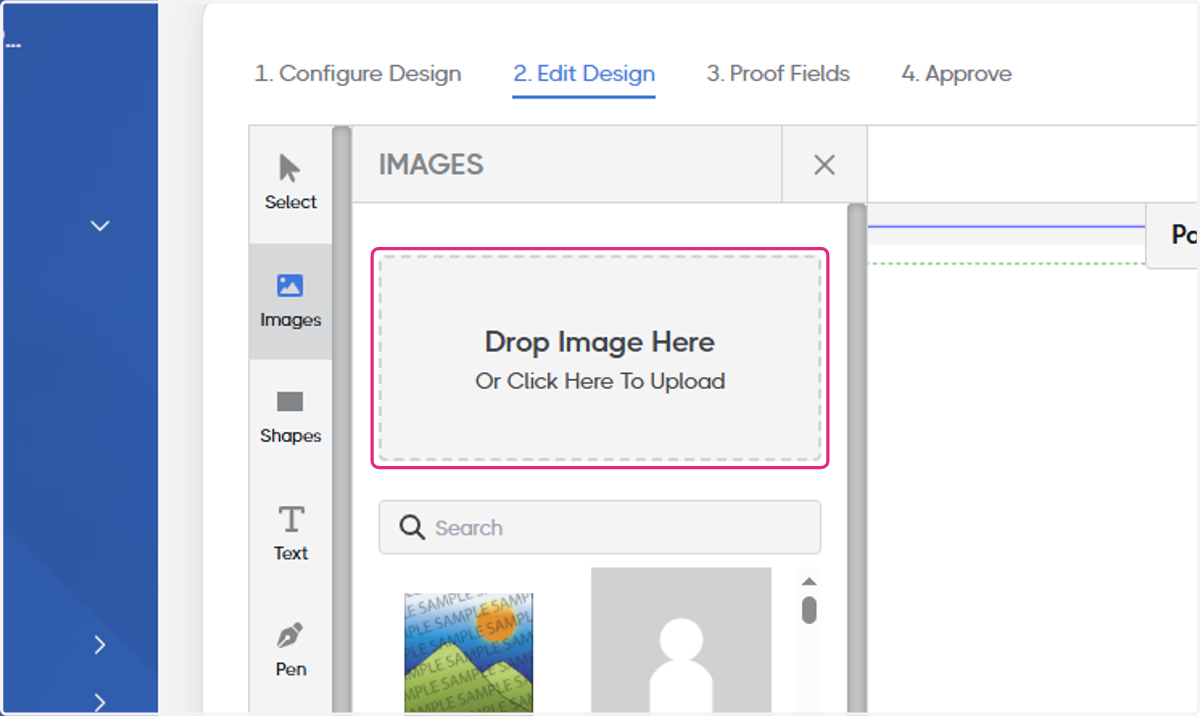Expand the lowest right-chevron sidebar item

(99, 702)
